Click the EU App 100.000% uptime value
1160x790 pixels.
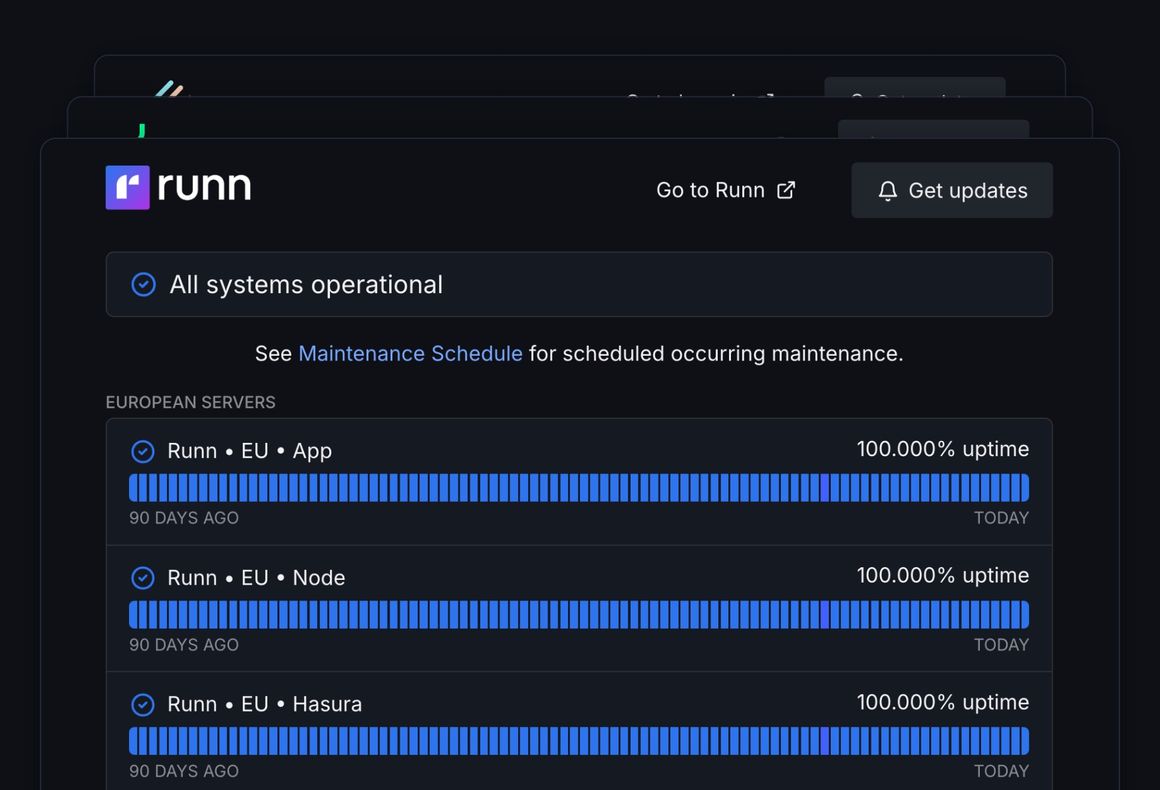point(942,449)
